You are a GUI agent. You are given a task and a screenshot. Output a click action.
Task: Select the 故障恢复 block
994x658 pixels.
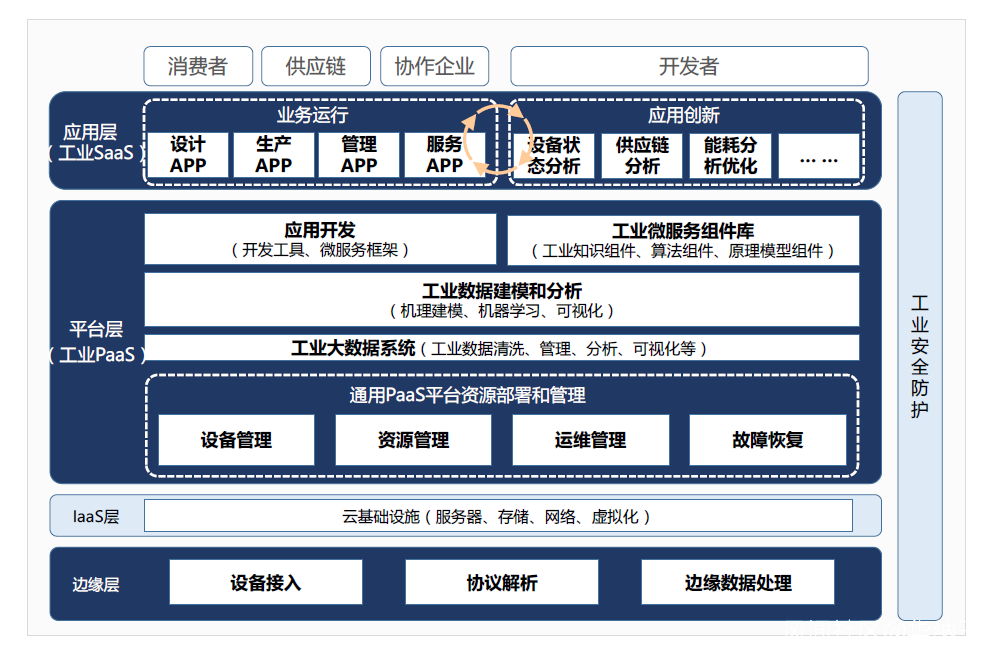tap(768, 440)
